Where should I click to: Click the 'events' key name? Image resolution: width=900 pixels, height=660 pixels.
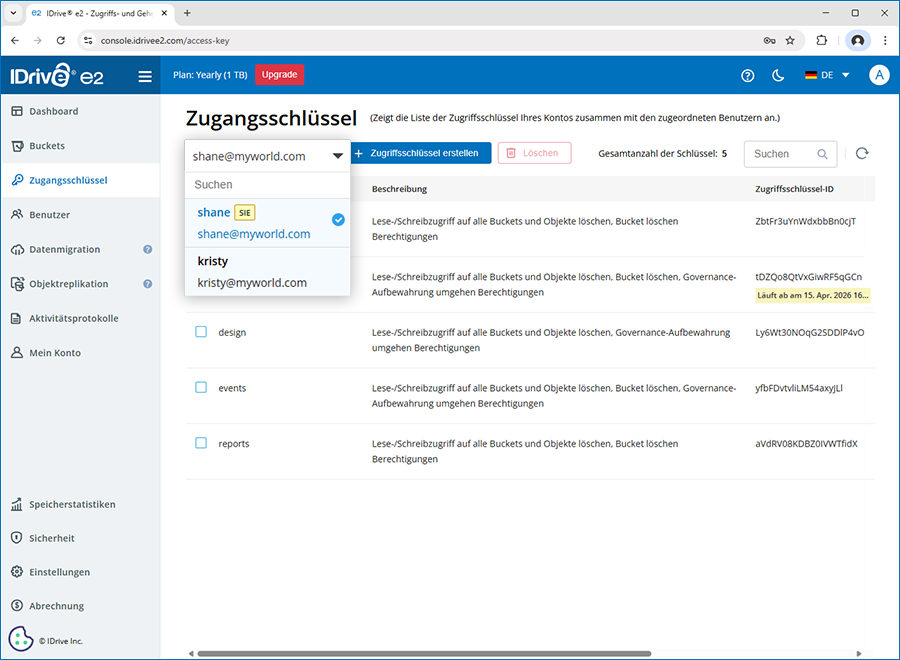pos(232,388)
